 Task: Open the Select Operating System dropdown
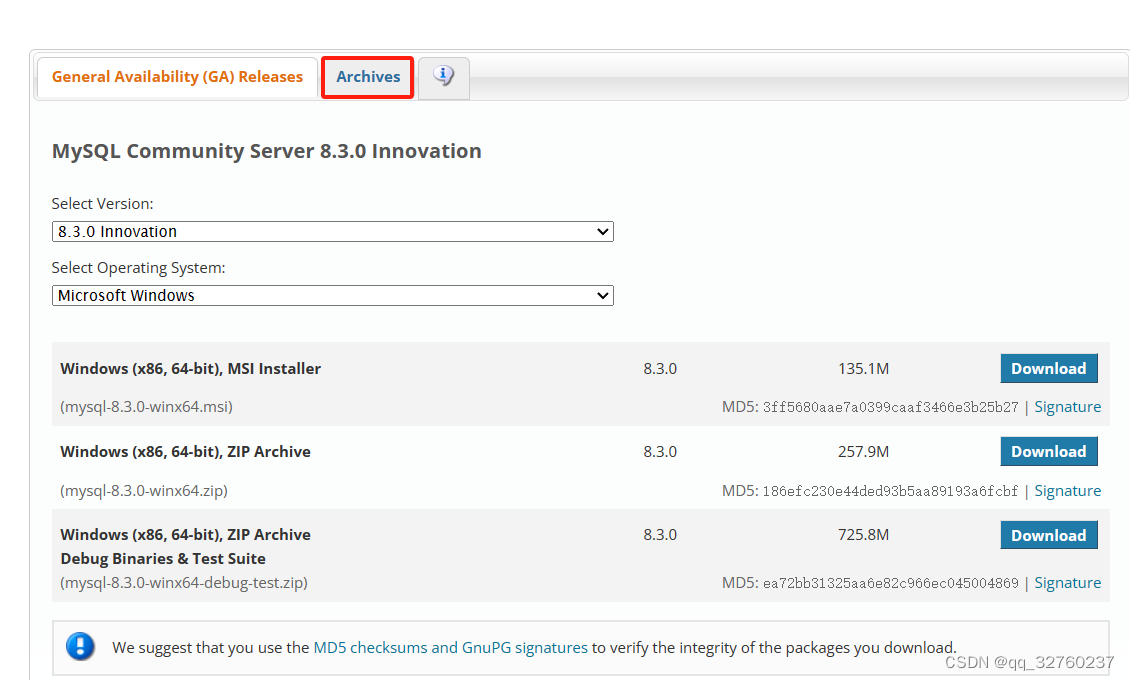pyautogui.click(x=333, y=295)
